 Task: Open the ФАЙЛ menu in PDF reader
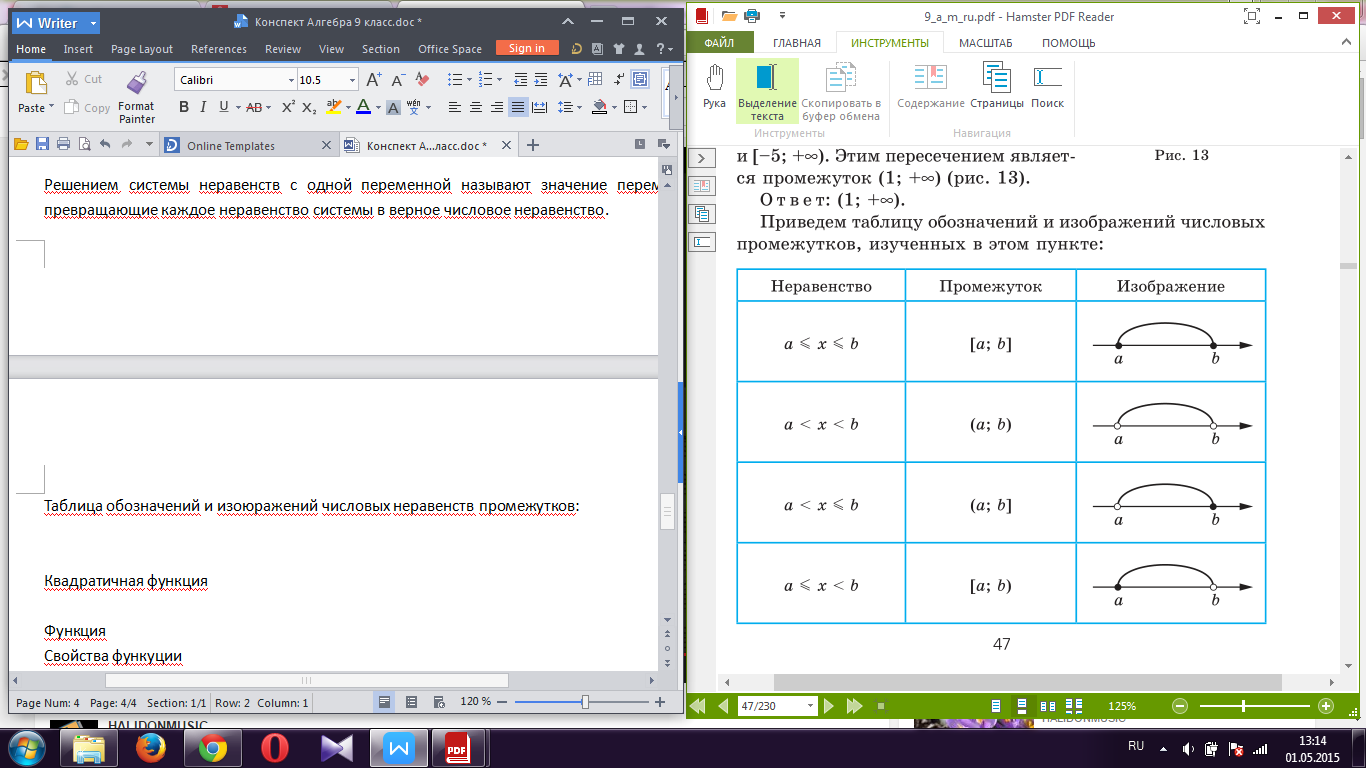719,43
